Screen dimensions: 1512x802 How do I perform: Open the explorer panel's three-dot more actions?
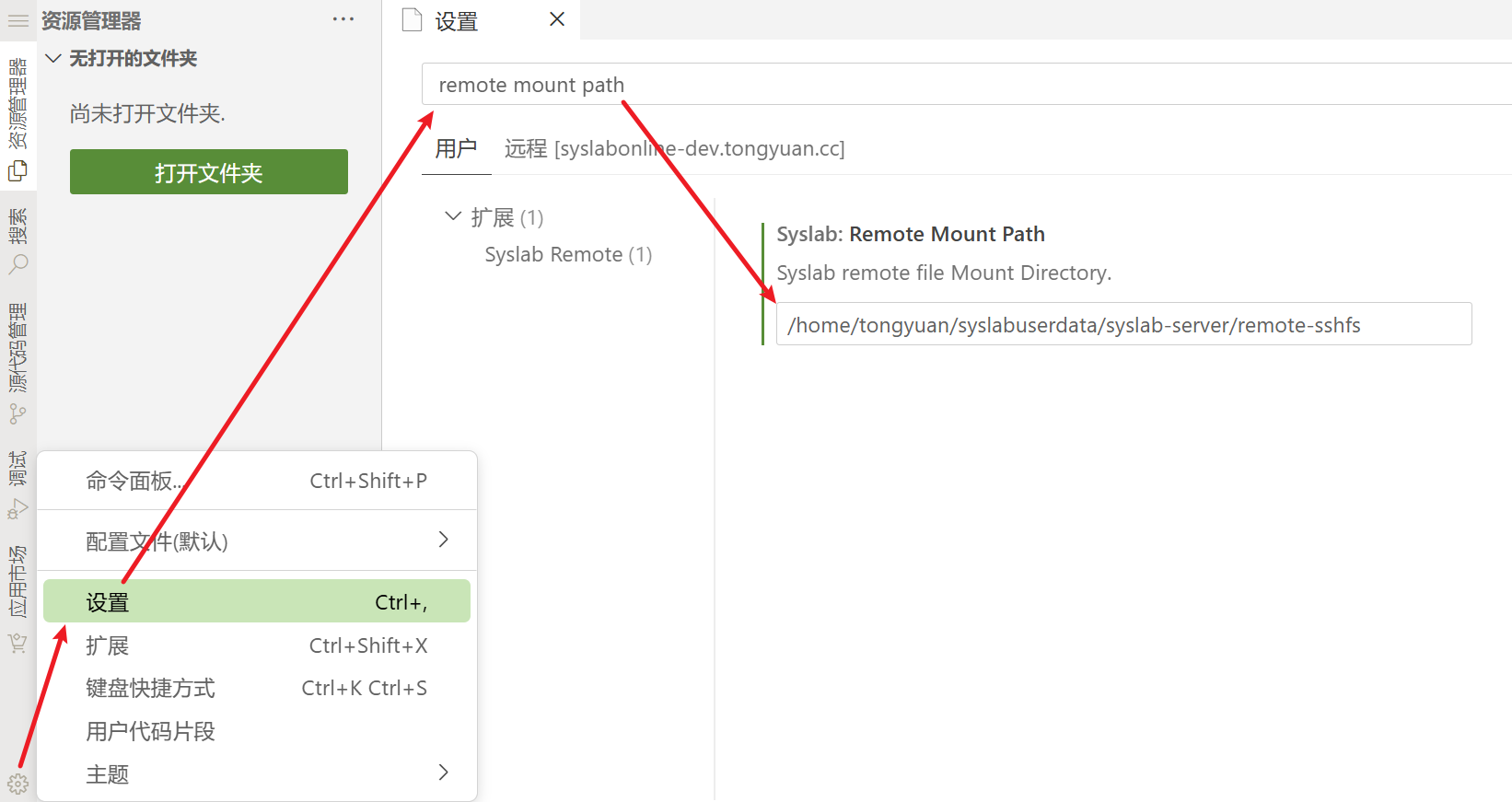pos(343,19)
